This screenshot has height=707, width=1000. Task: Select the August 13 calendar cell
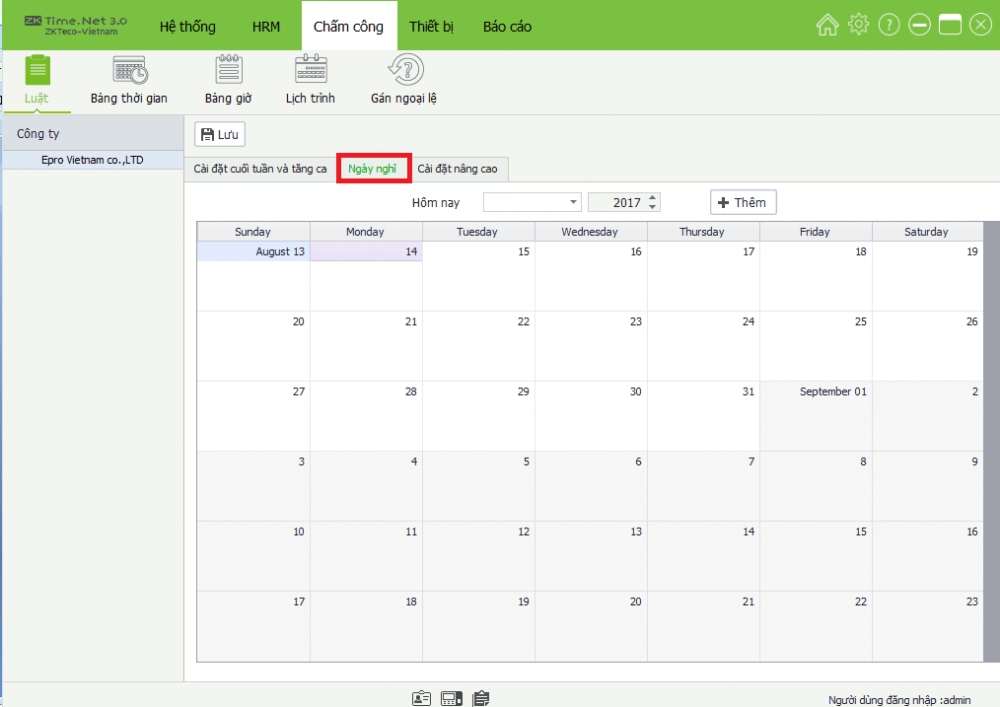point(253,275)
